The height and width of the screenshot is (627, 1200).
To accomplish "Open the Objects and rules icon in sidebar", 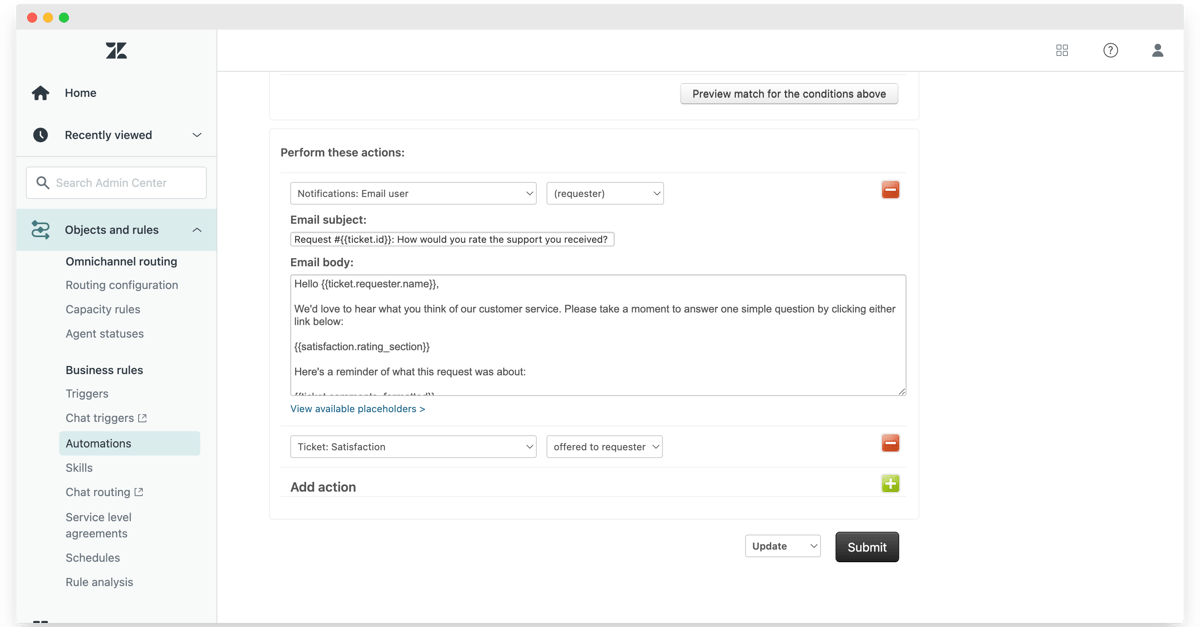I will tap(40, 230).
